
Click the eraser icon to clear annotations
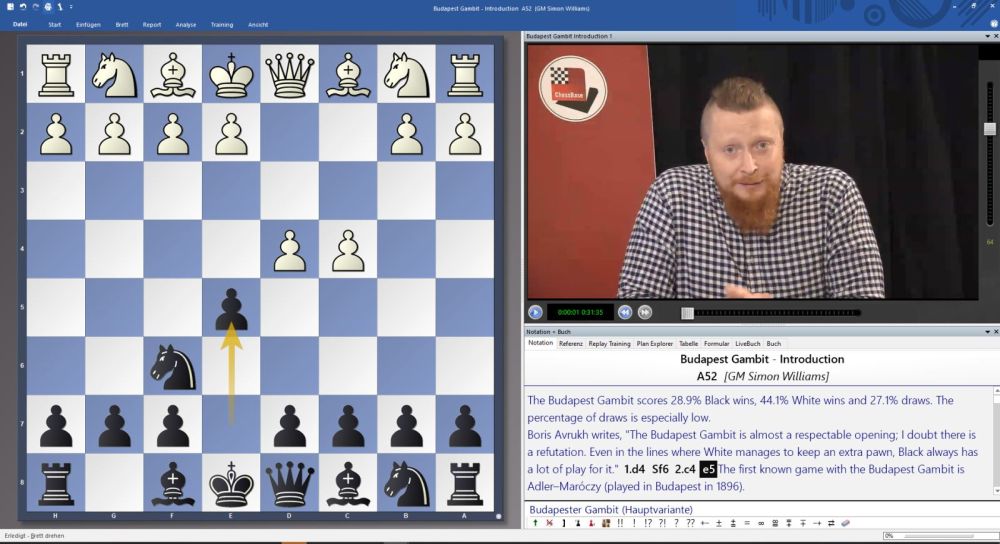tap(846, 523)
